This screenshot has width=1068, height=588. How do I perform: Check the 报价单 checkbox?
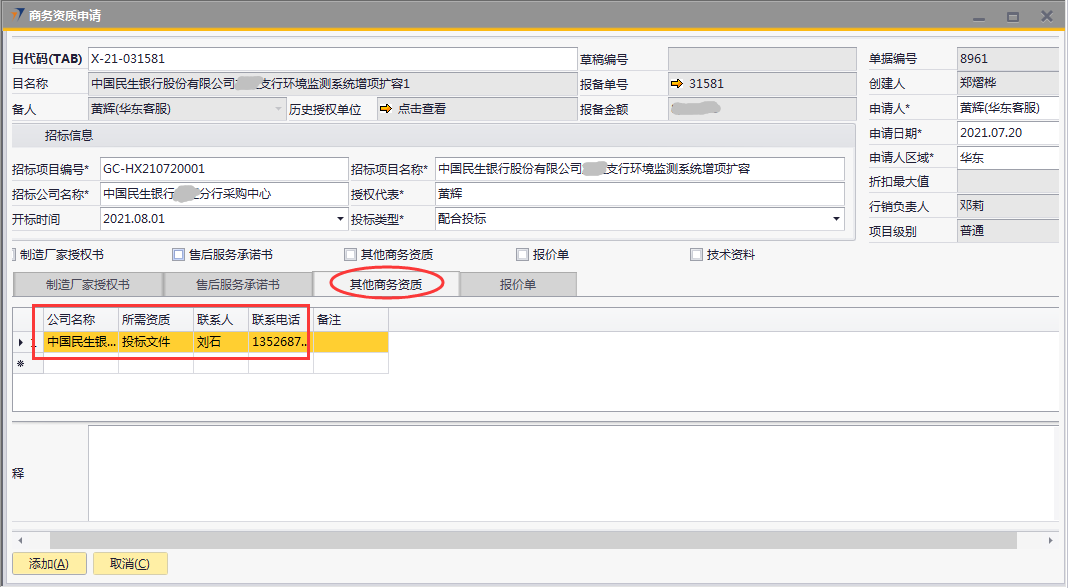point(522,255)
